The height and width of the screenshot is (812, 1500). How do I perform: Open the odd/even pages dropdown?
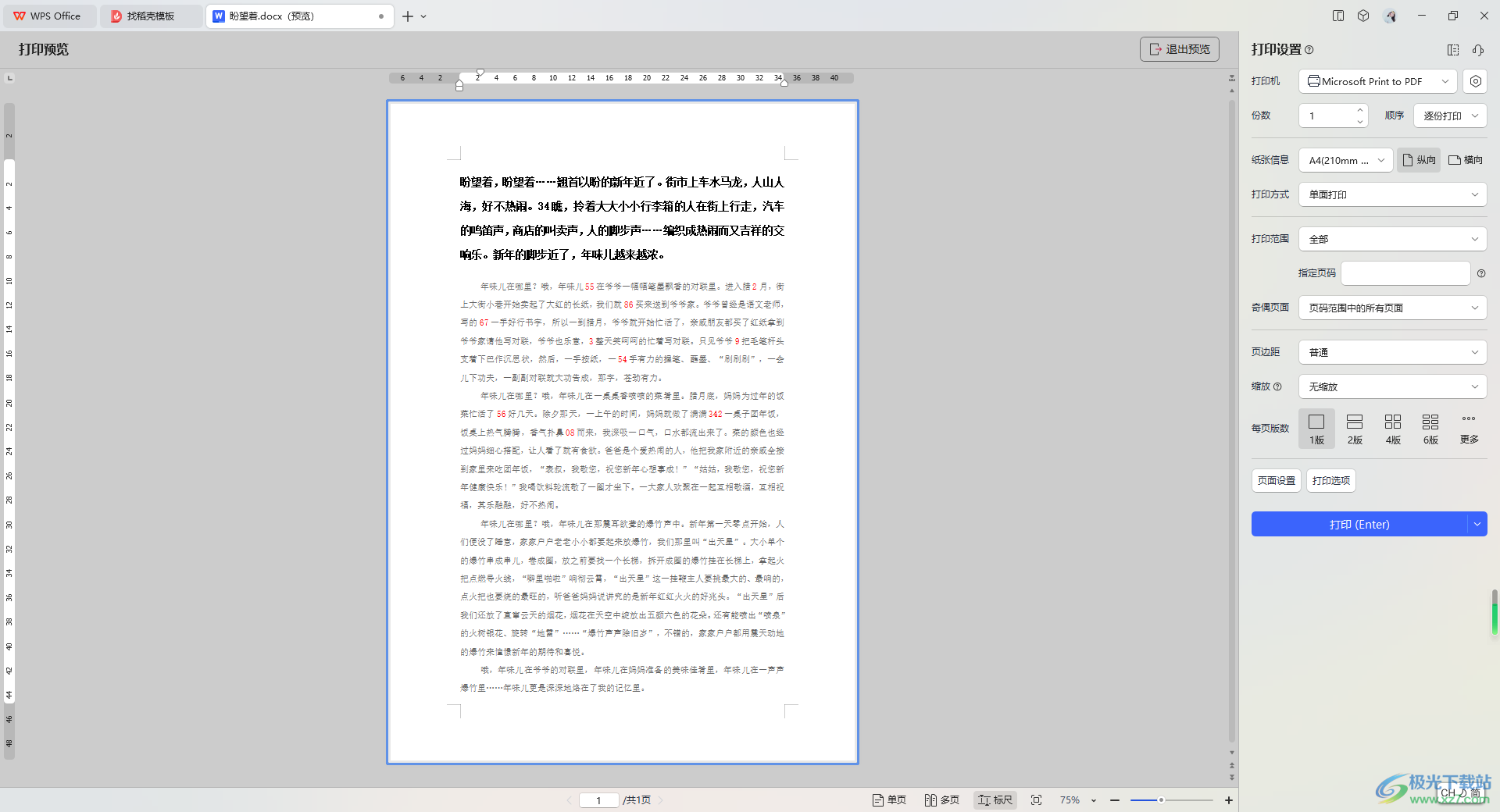click(1393, 308)
